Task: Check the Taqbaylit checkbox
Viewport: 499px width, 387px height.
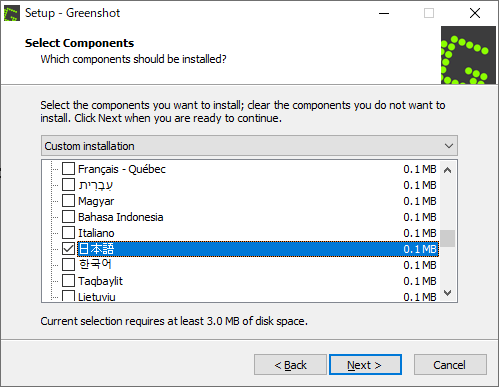Action: pyautogui.click(x=68, y=281)
